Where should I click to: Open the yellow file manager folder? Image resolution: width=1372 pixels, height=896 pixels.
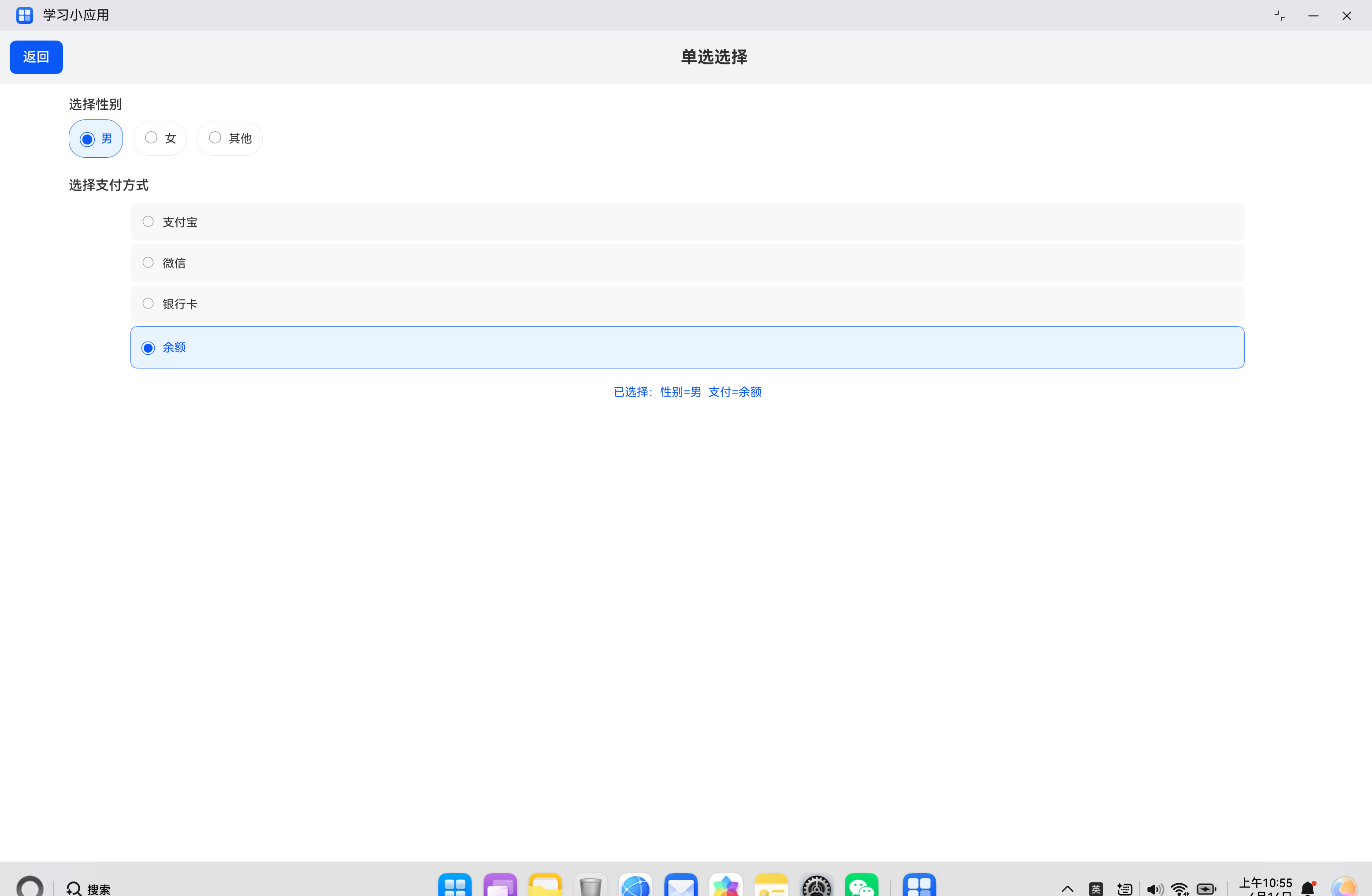(545, 885)
